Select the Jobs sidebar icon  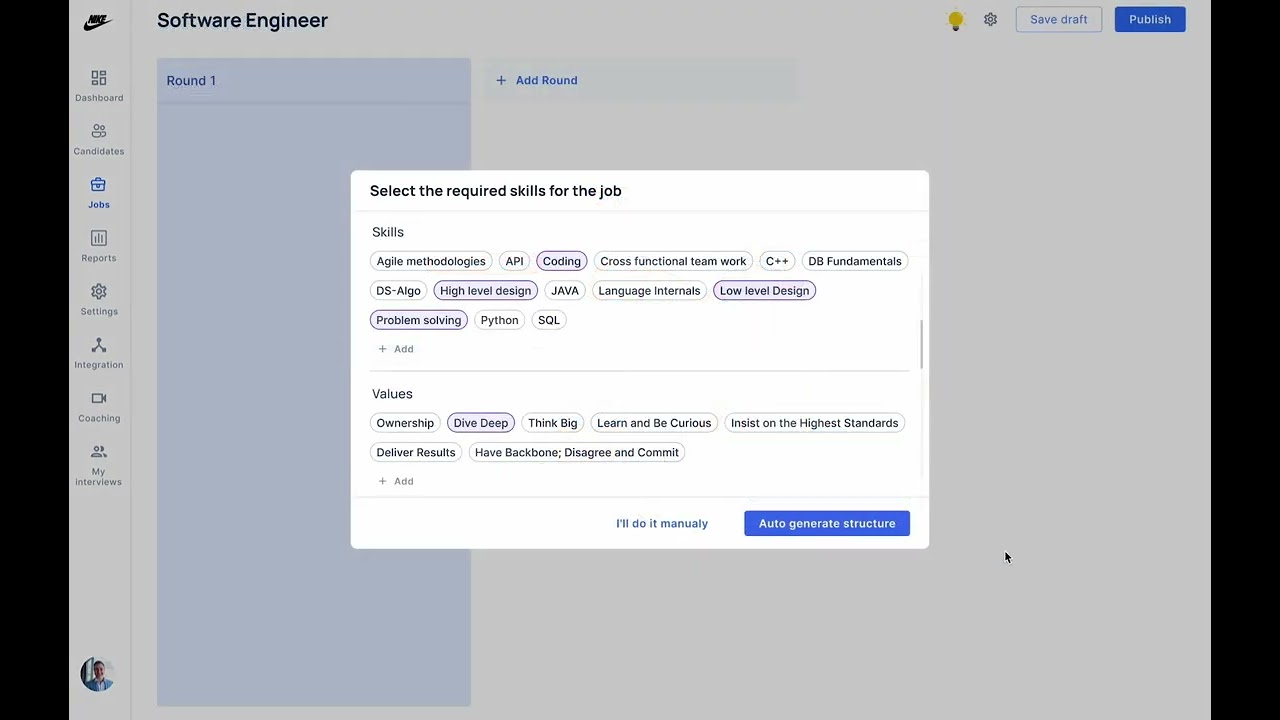click(98, 192)
